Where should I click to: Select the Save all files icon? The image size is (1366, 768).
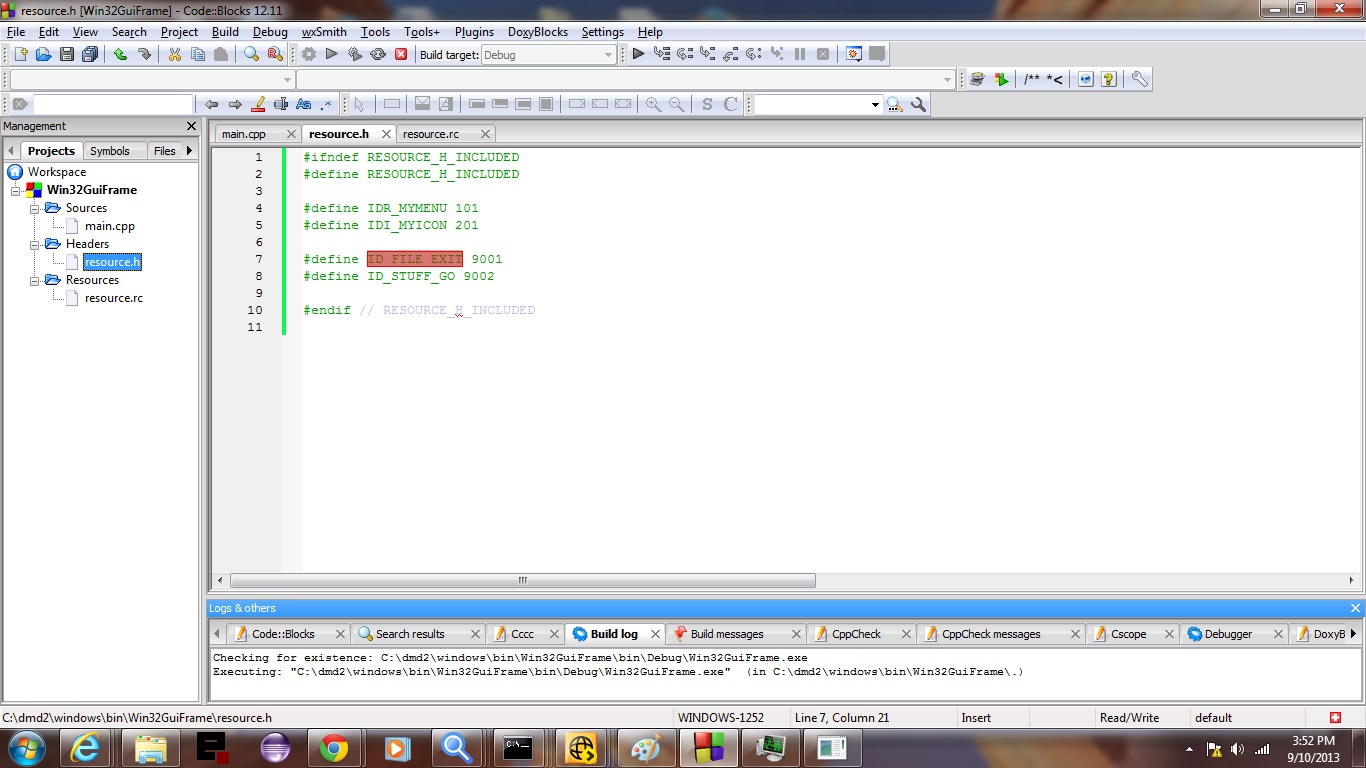point(90,54)
